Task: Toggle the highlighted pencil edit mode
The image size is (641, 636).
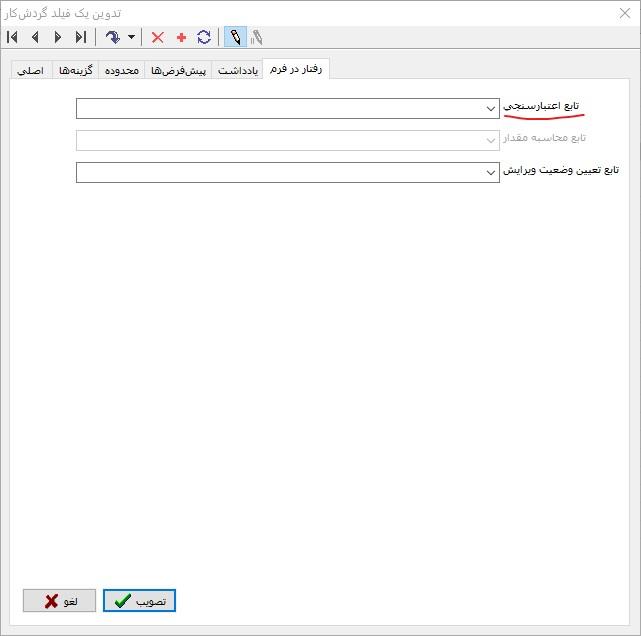Action: coord(235,37)
